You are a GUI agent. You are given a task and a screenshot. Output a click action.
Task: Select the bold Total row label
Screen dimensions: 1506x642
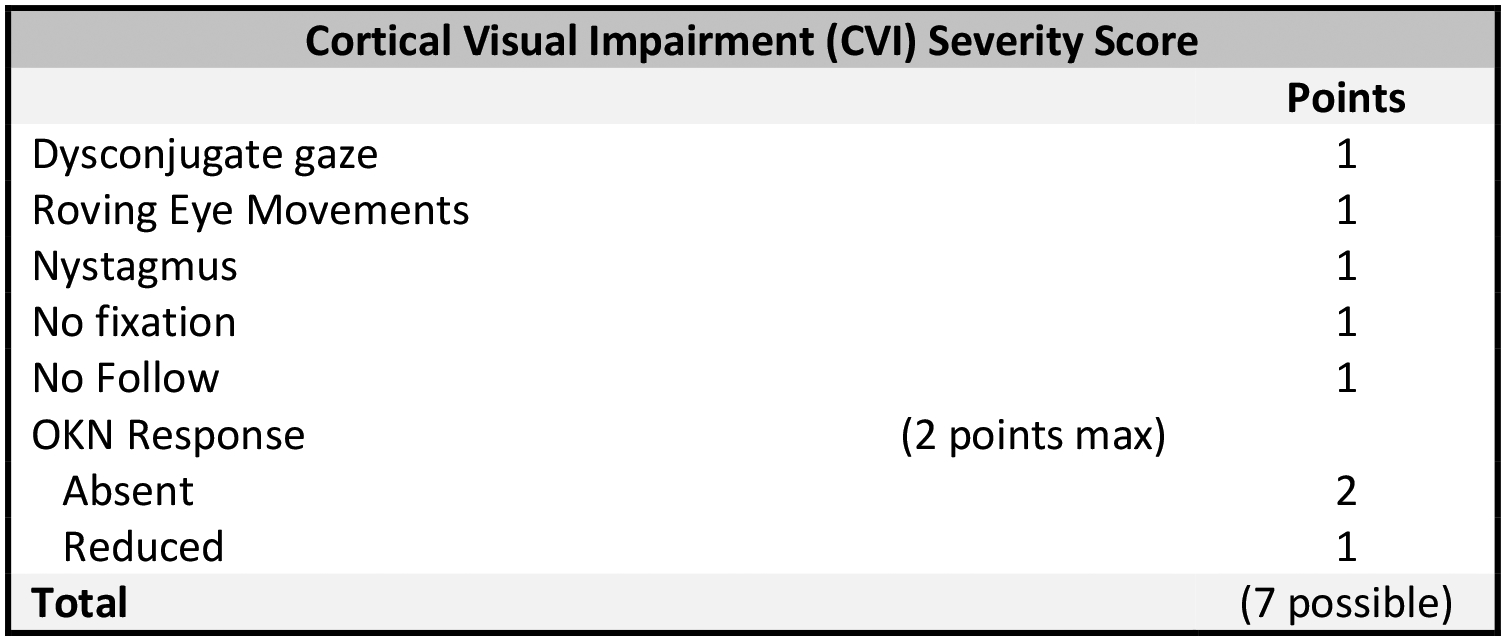coord(80,604)
